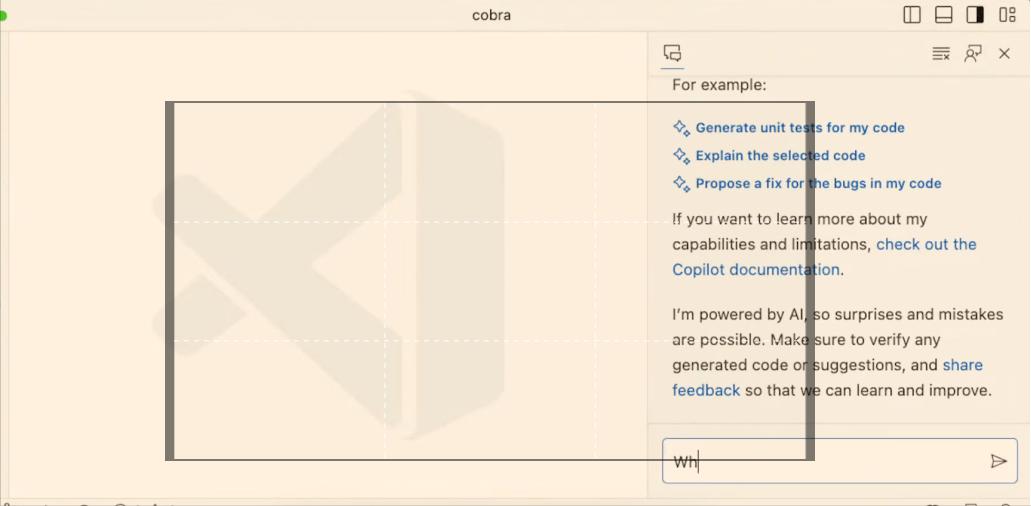Image resolution: width=1031 pixels, height=506 pixels.
Task: Select the Chat tab icon in panel header
Action: click(673, 54)
